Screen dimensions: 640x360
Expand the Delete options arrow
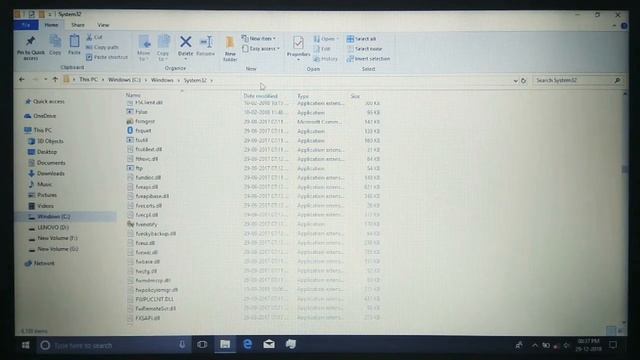pos(185,59)
